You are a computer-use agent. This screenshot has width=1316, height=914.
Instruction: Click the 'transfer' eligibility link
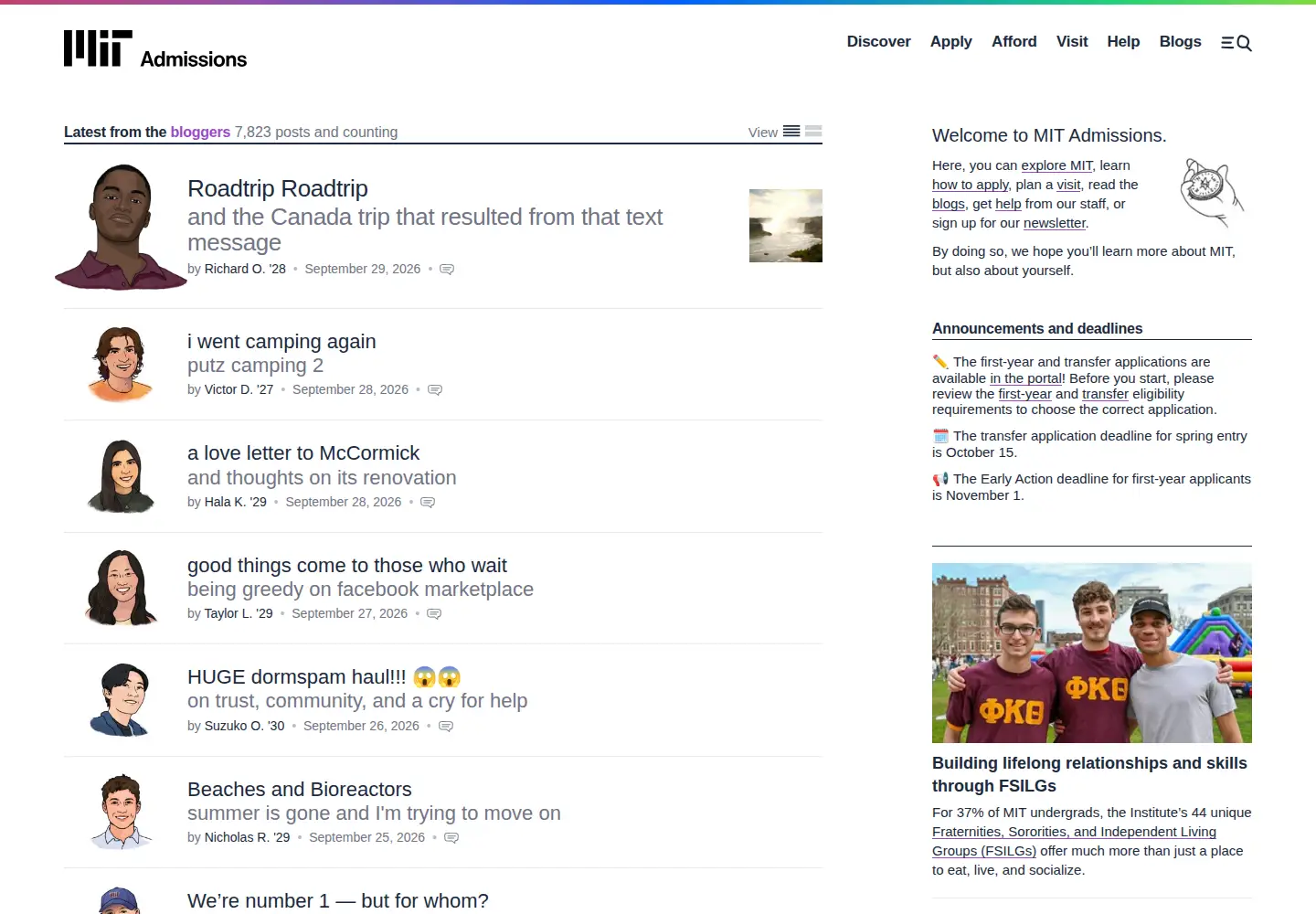pyautogui.click(x=1105, y=394)
